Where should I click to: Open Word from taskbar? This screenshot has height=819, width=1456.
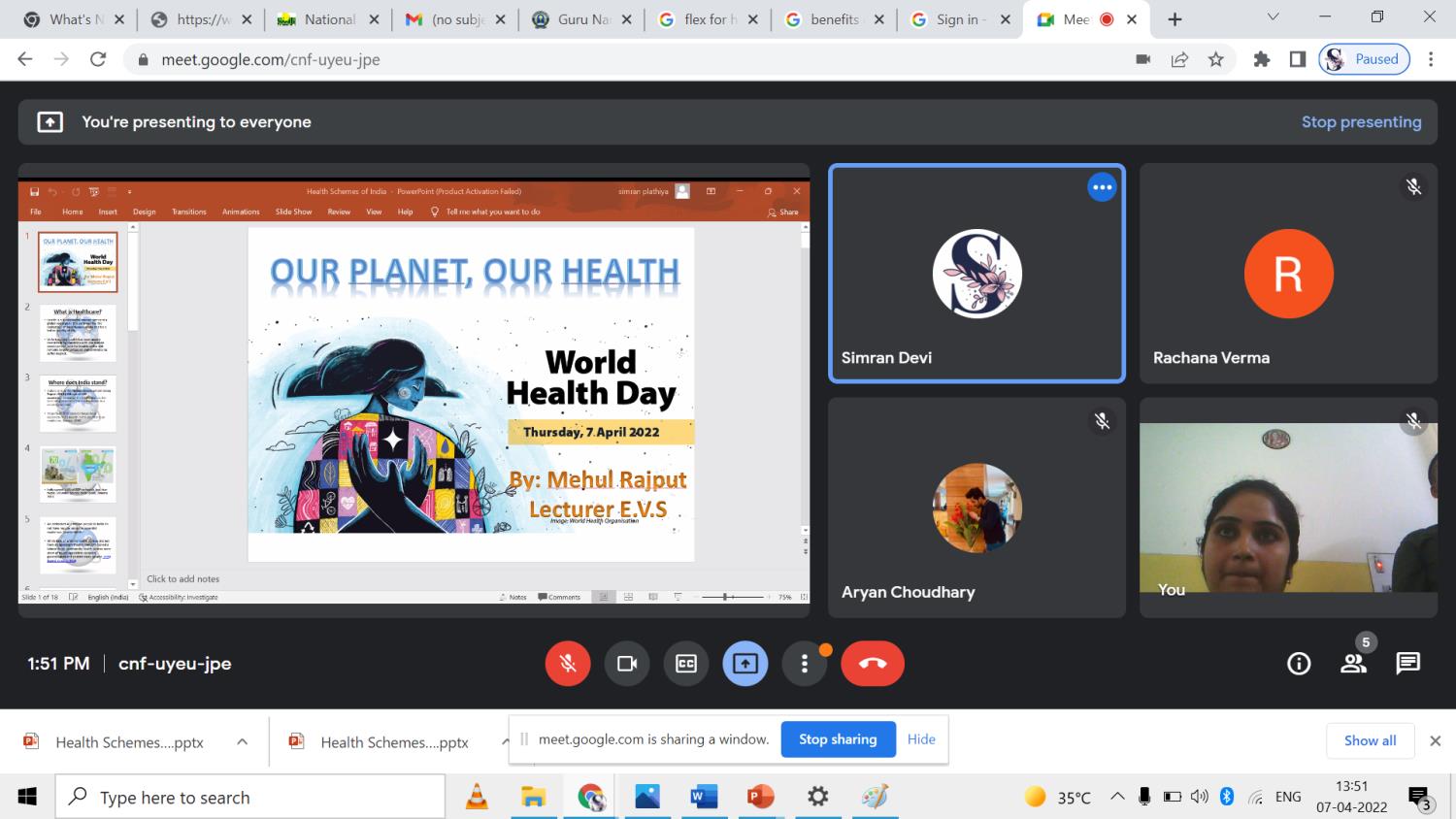704,797
